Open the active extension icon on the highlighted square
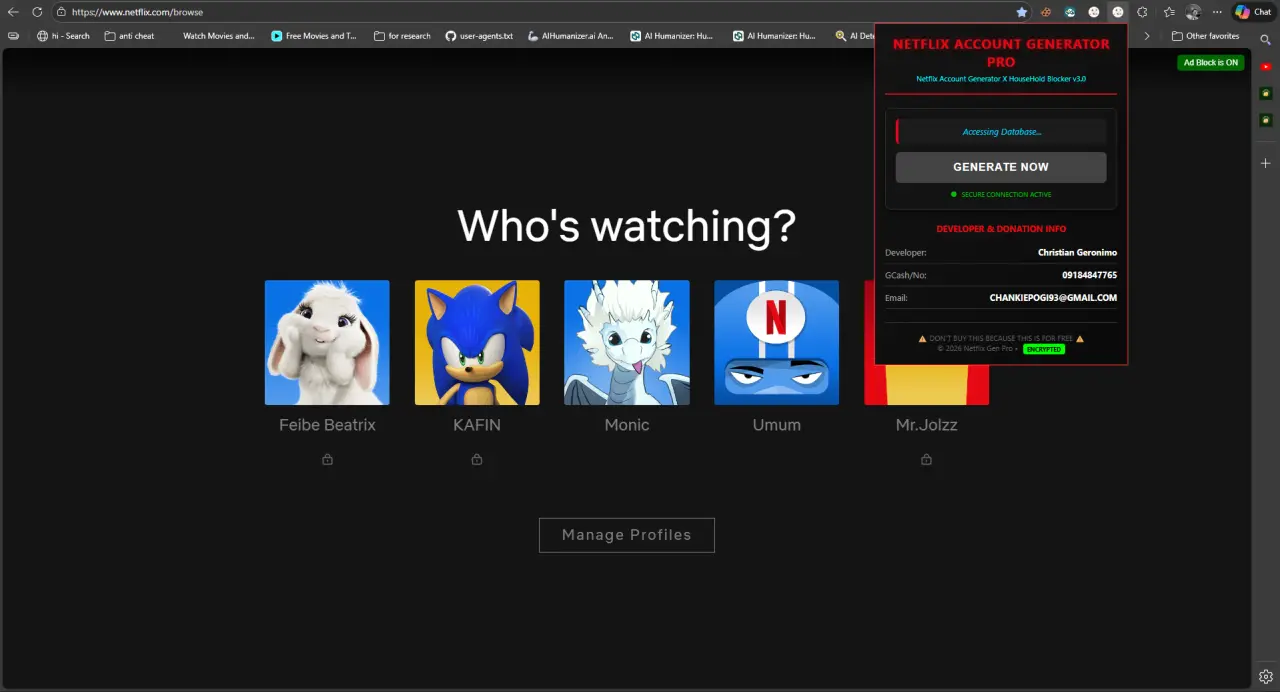The image size is (1280, 692). 1118,12
